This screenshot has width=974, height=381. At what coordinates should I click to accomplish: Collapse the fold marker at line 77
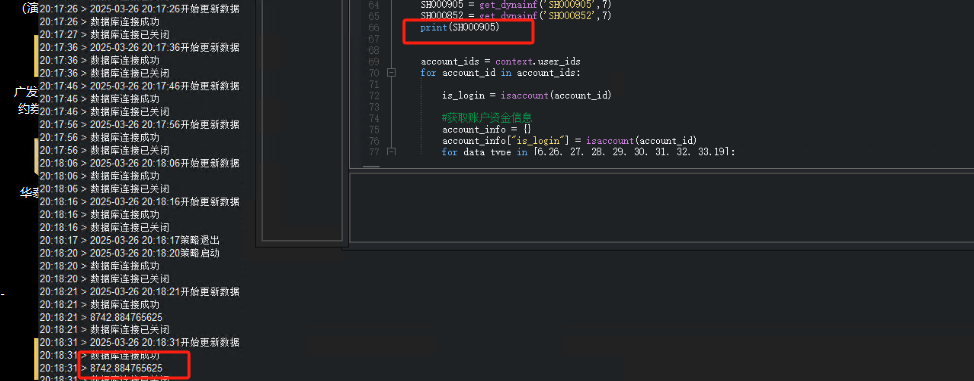click(x=391, y=151)
